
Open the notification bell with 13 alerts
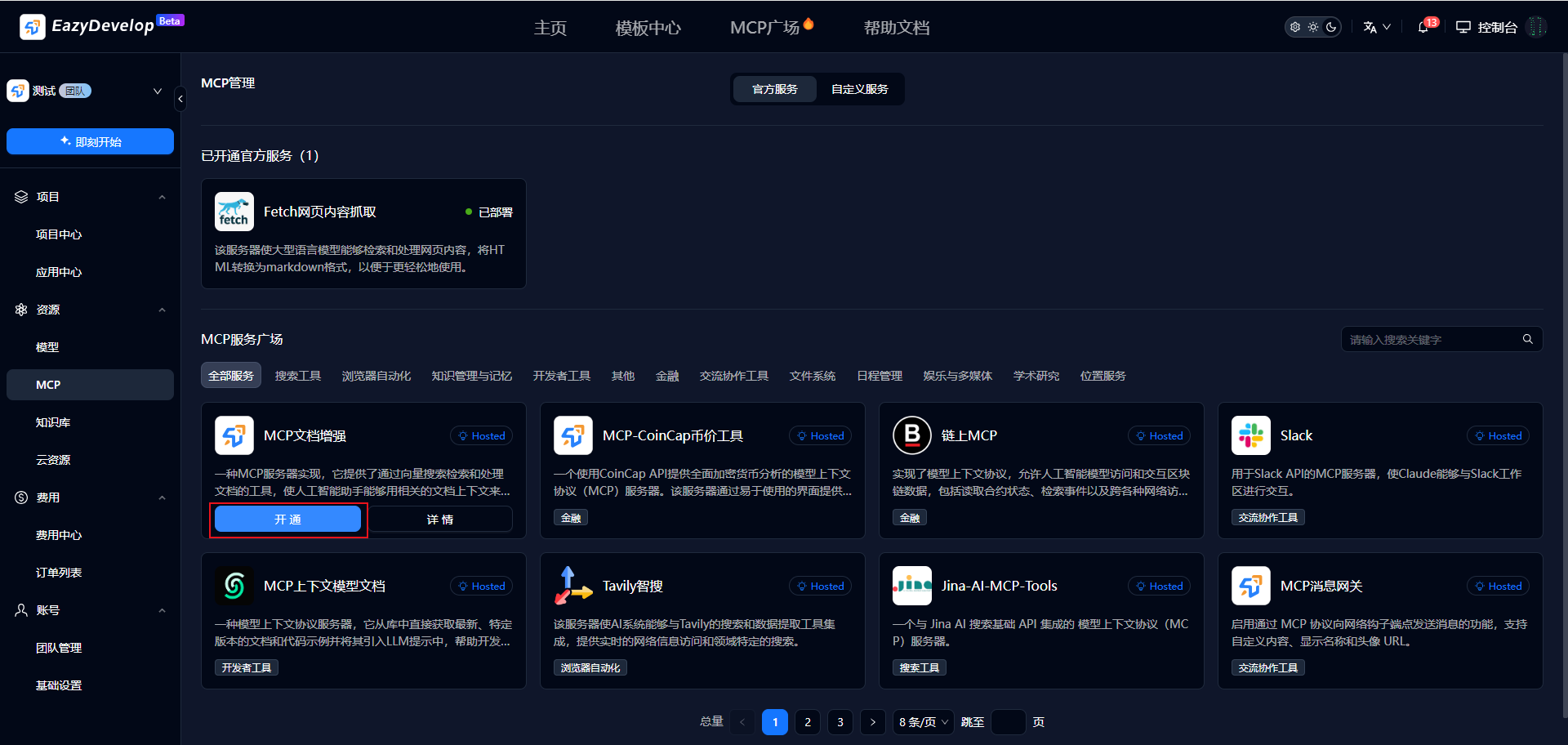tap(1423, 27)
